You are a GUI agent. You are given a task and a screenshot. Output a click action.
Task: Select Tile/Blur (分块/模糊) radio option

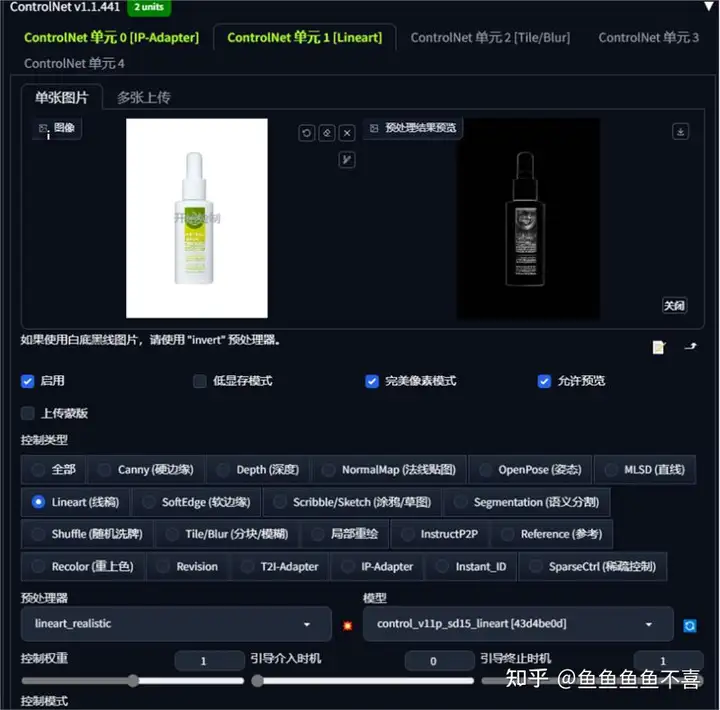pos(227,534)
